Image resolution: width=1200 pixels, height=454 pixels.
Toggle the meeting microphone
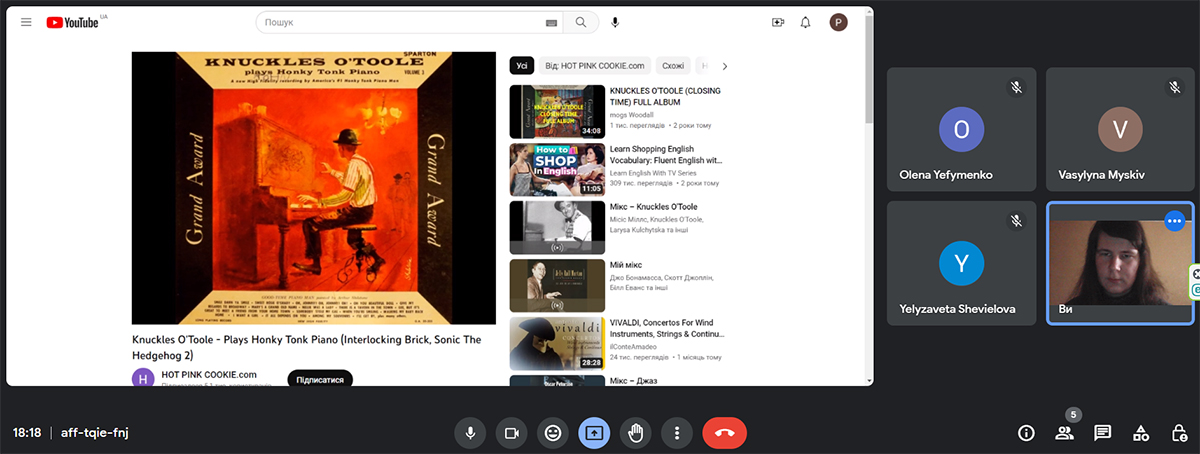click(470, 433)
